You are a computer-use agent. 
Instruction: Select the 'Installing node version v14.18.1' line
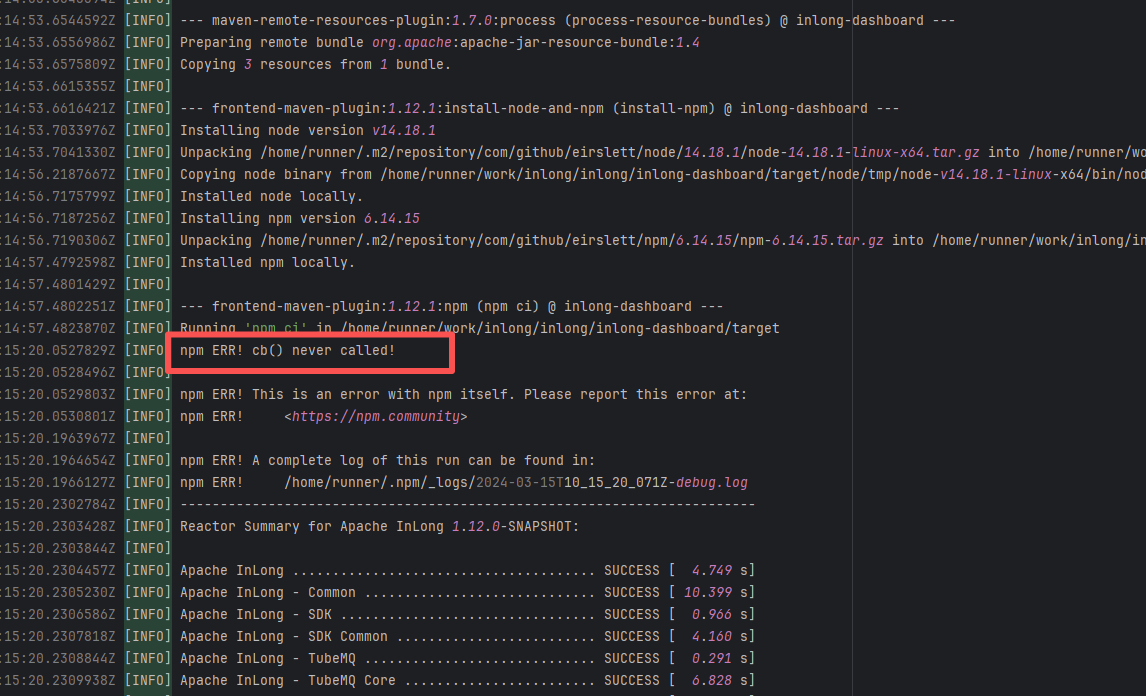(307, 130)
